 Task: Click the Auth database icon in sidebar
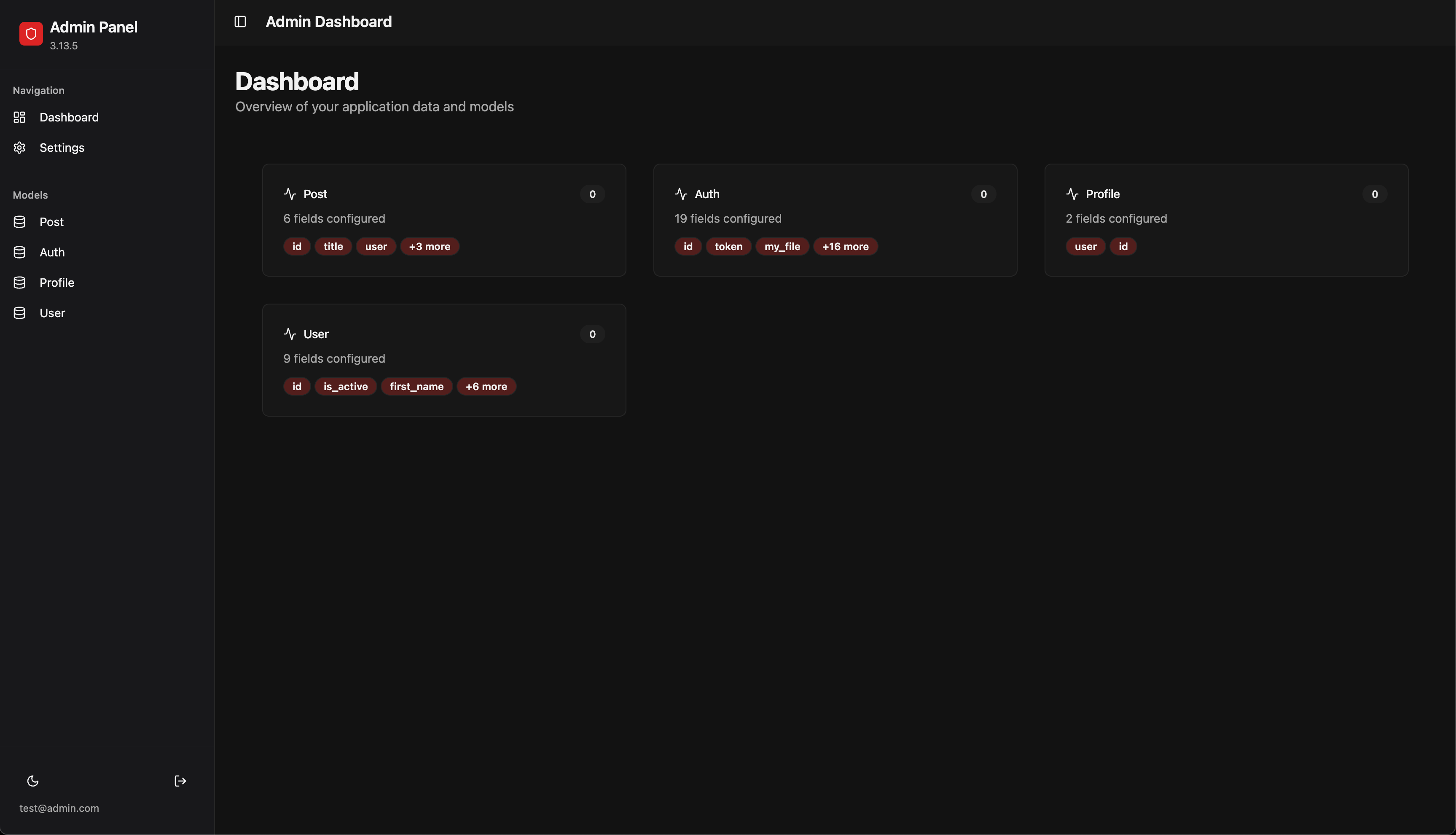pos(19,252)
